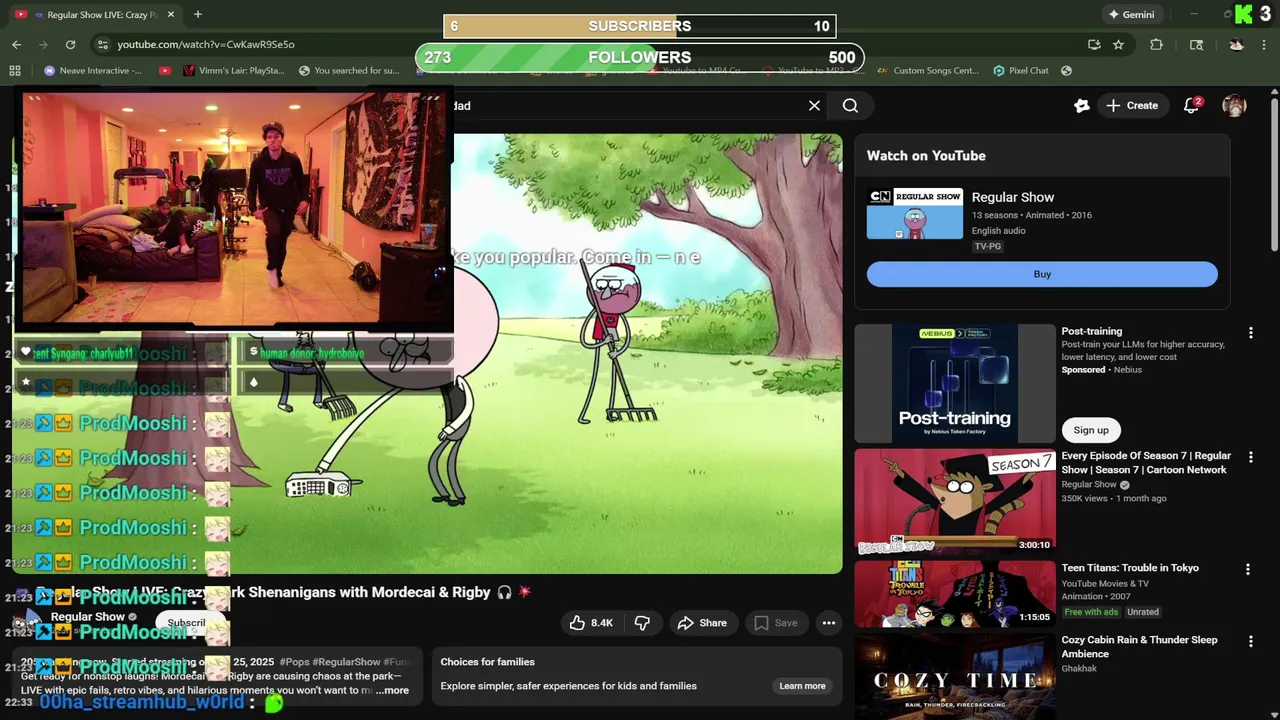Open the #RegularShow hashtag link

[346, 662]
